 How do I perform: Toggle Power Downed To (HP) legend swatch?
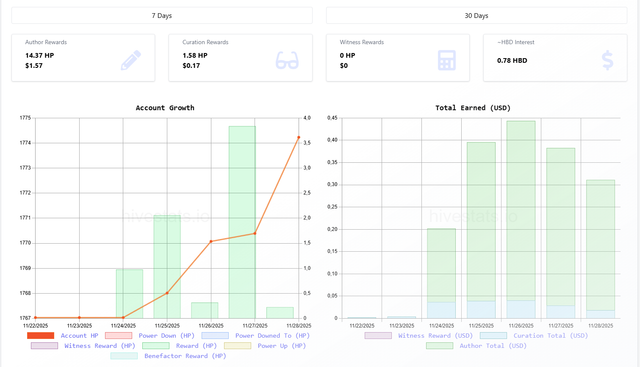(x=215, y=336)
